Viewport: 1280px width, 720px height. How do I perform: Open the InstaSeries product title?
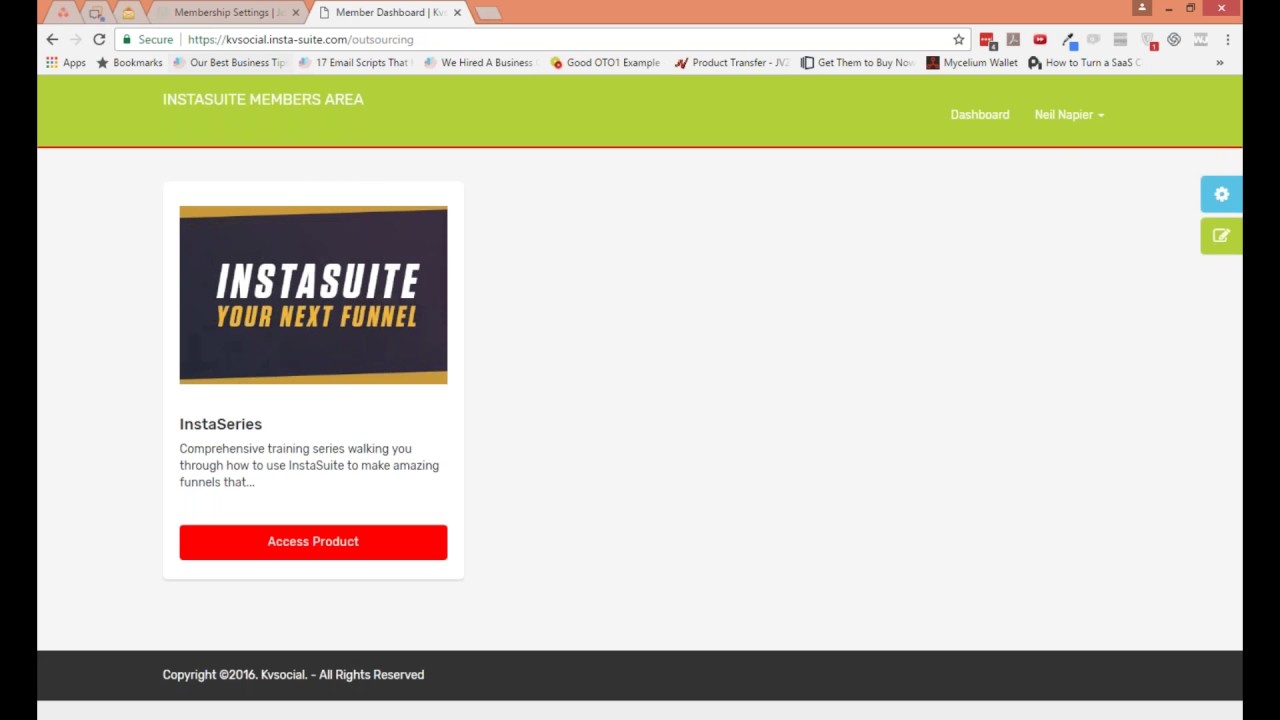pos(220,424)
